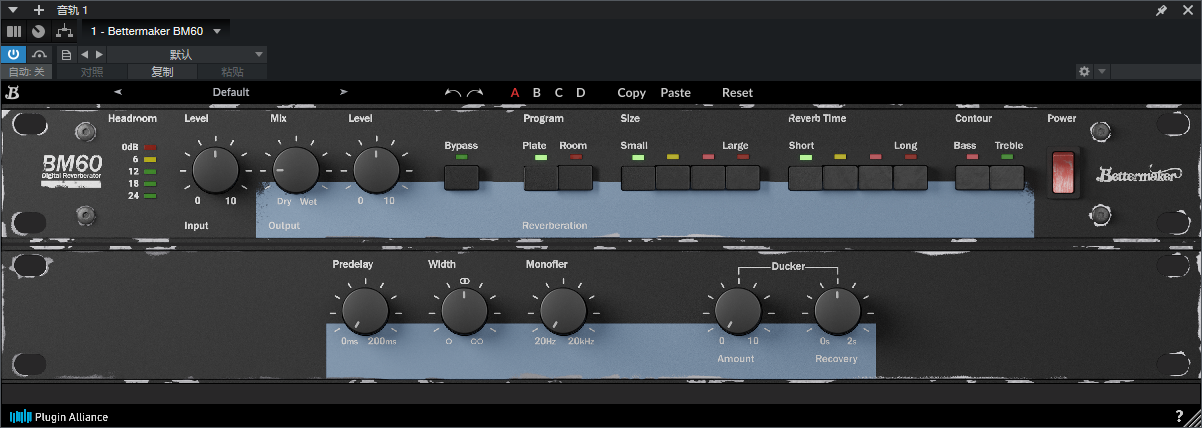This screenshot has height=428, width=1202.
Task: Click the Output Level knob
Action: 374,170
